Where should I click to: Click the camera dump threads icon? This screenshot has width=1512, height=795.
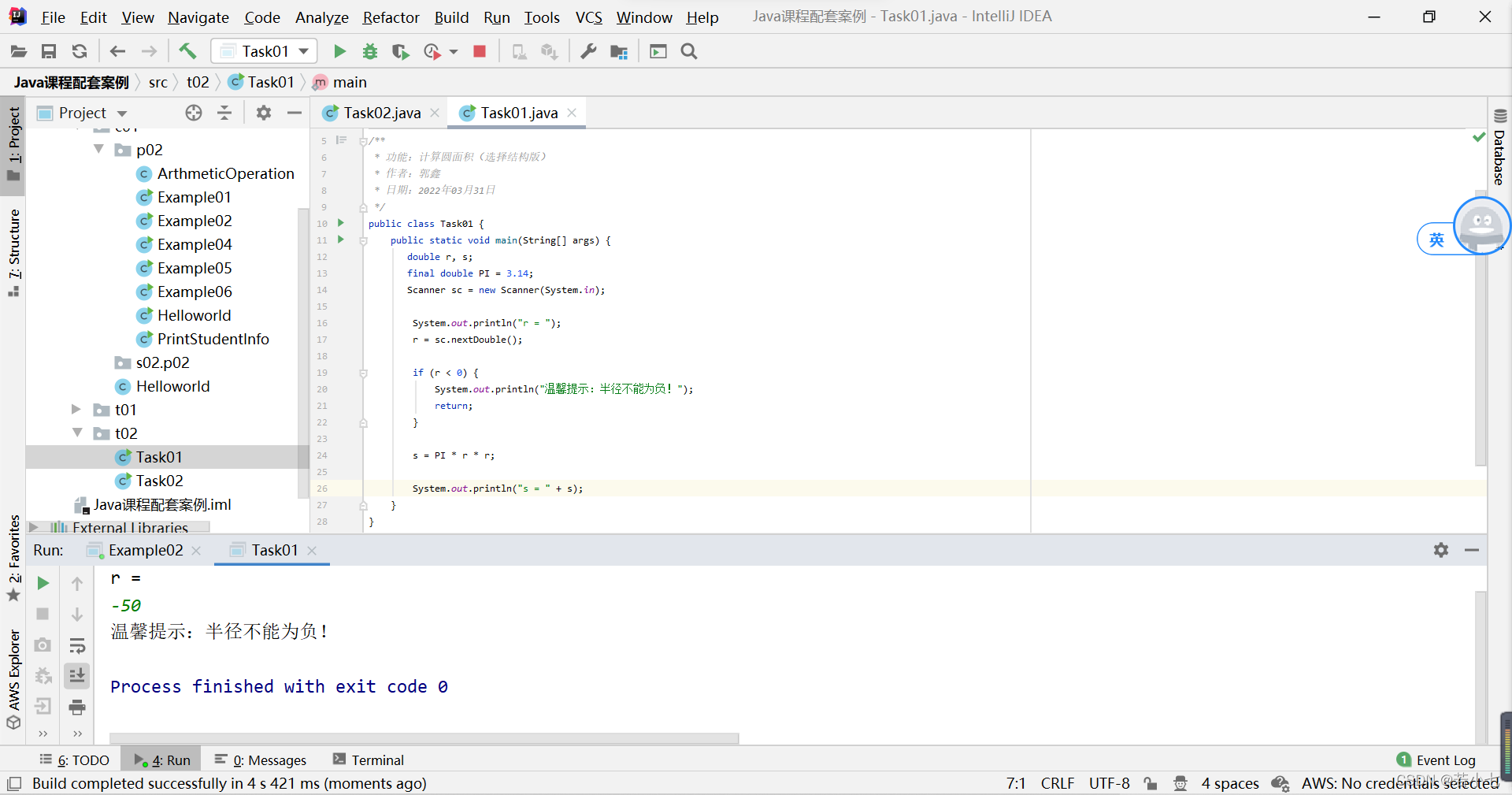(43, 645)
